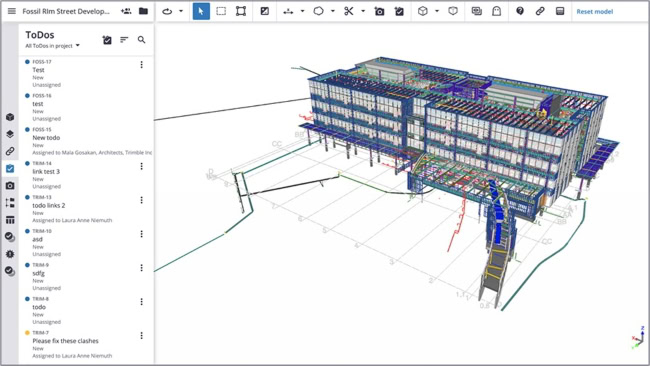Viewport: 650px width, 366px height.
Task: Click the Reset model link
Action: pyautogui.click(x=594, y=12)
